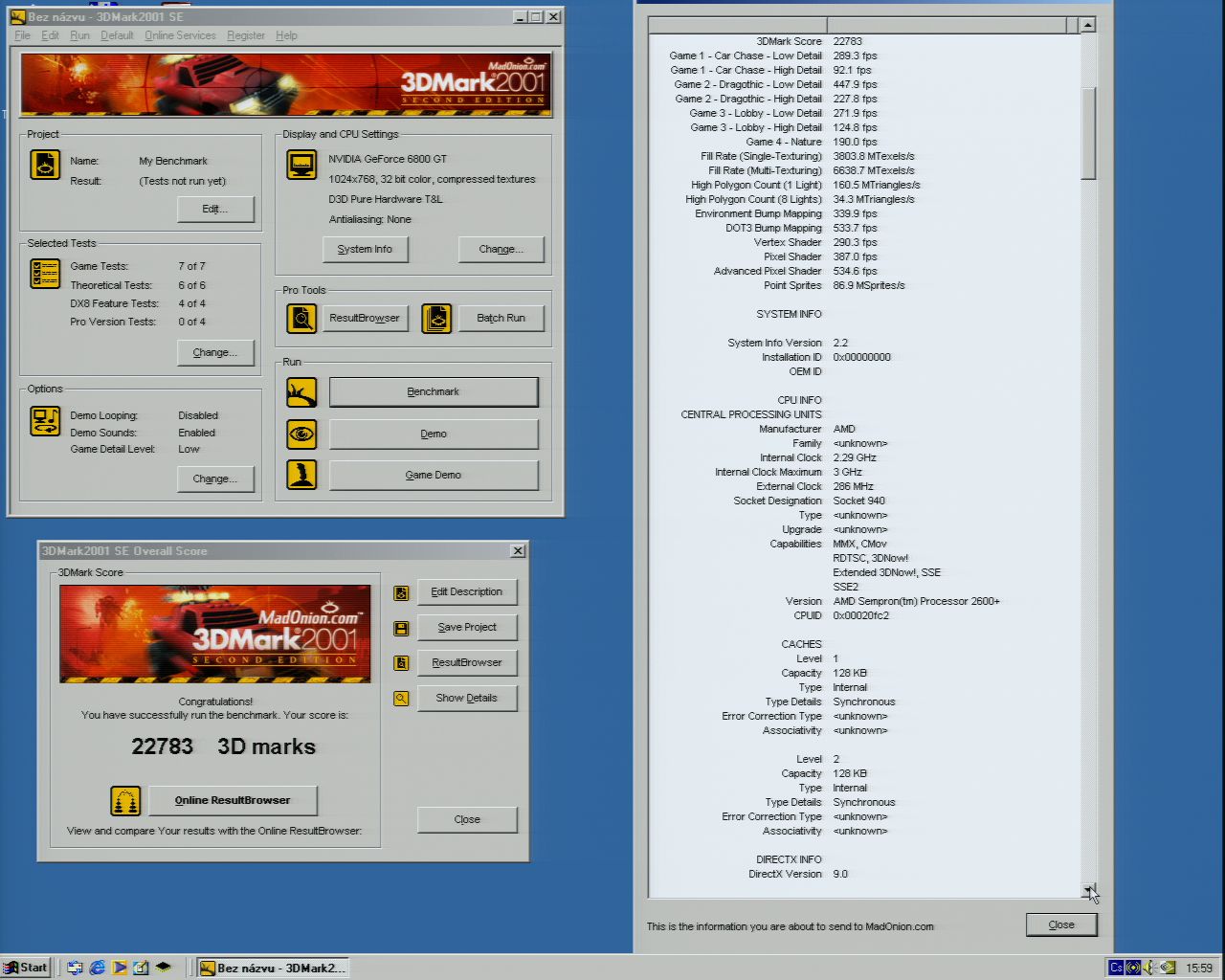Image resolution: width=1225 pixels, height=980 pixels.
Task: Click Show Details in score window
Action: (467, 698)
